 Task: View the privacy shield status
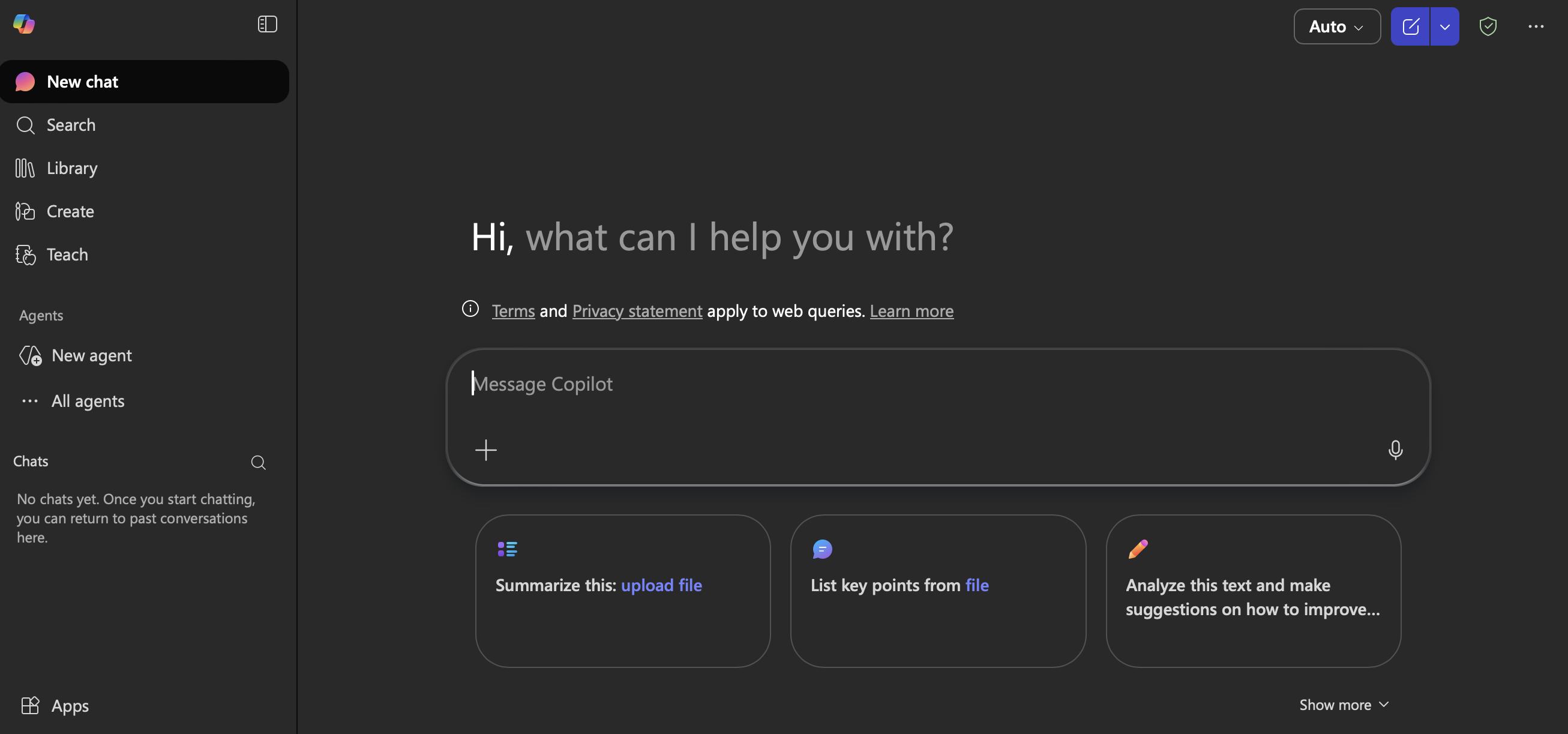(1488, 26)
